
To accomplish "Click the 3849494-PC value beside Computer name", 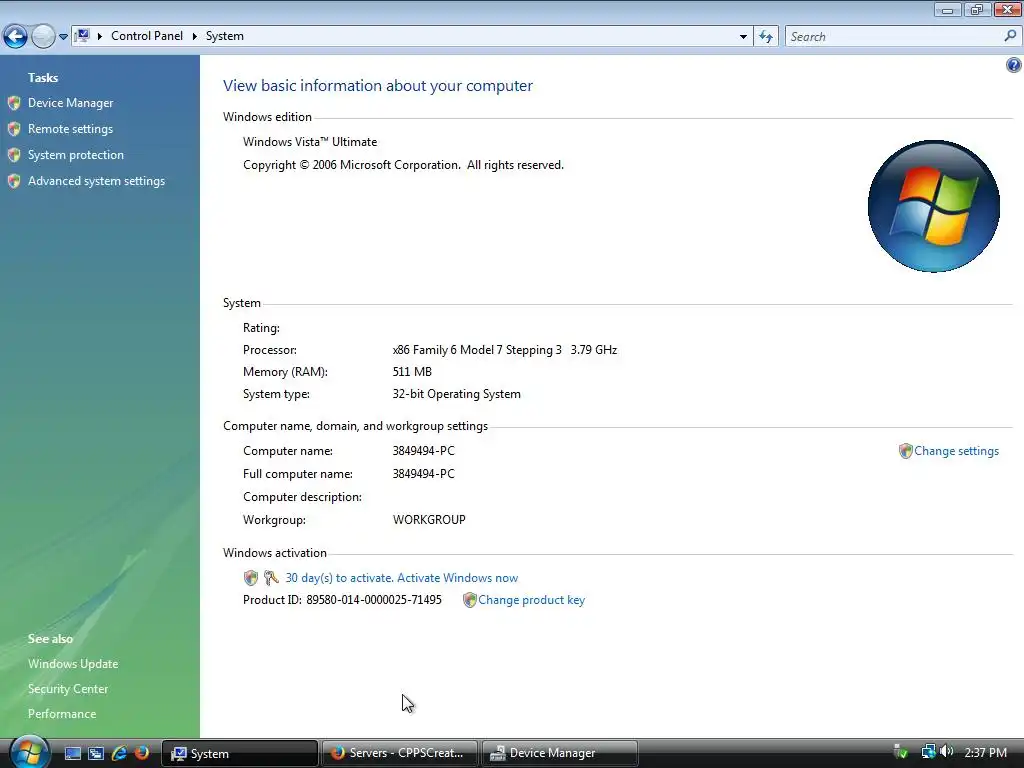I will tap(423, 451).
